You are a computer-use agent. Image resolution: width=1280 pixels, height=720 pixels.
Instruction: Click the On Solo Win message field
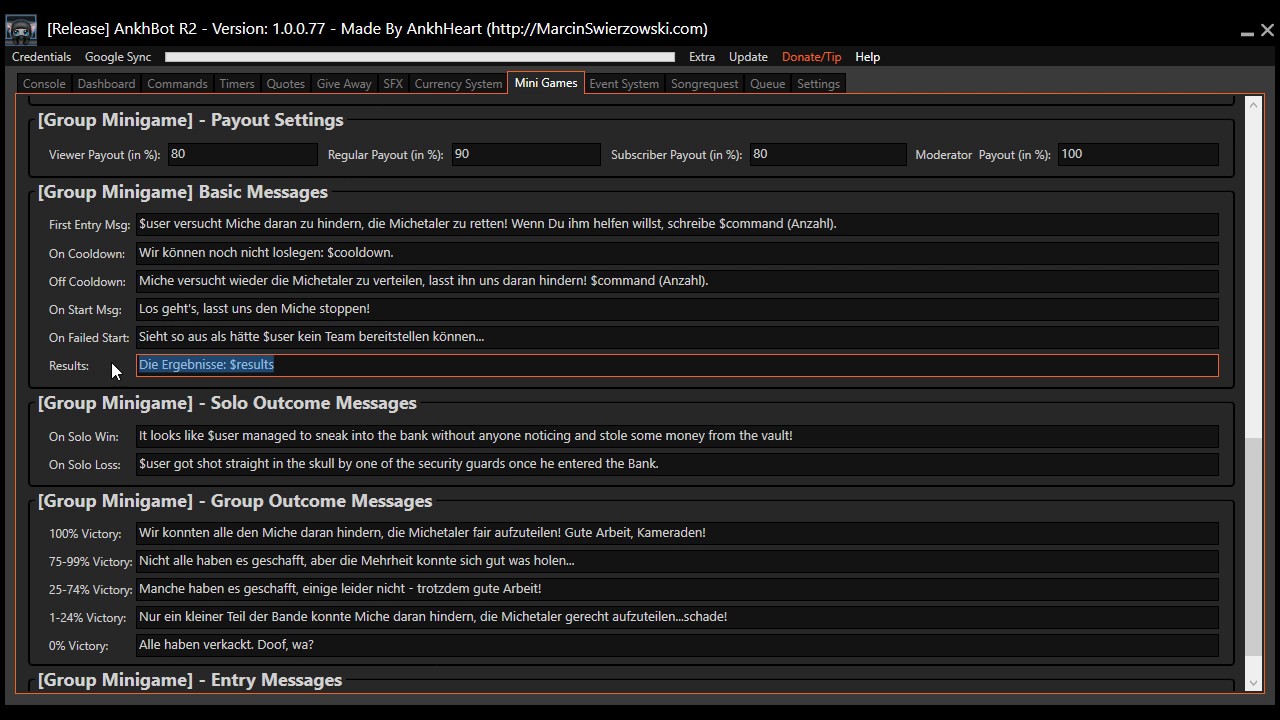pyautogui.click(x=677, y=436)
